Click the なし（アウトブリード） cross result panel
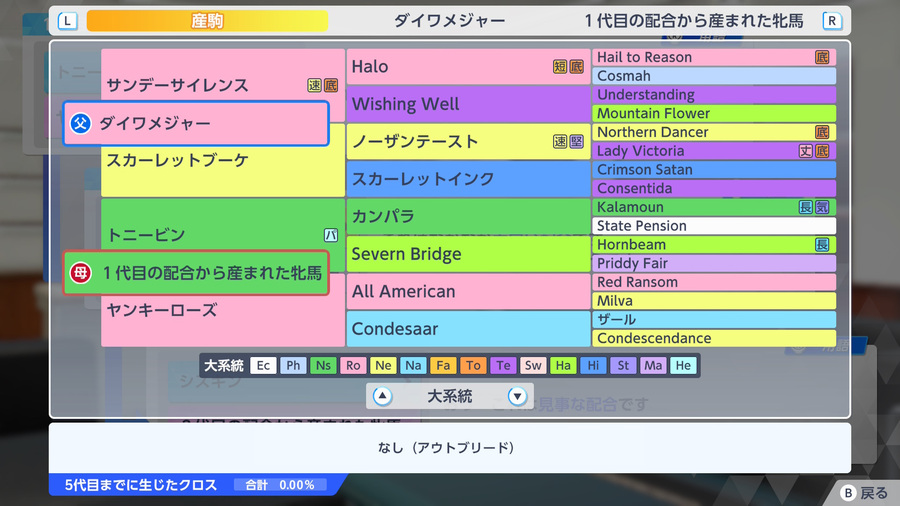 (x=449, y=447)
